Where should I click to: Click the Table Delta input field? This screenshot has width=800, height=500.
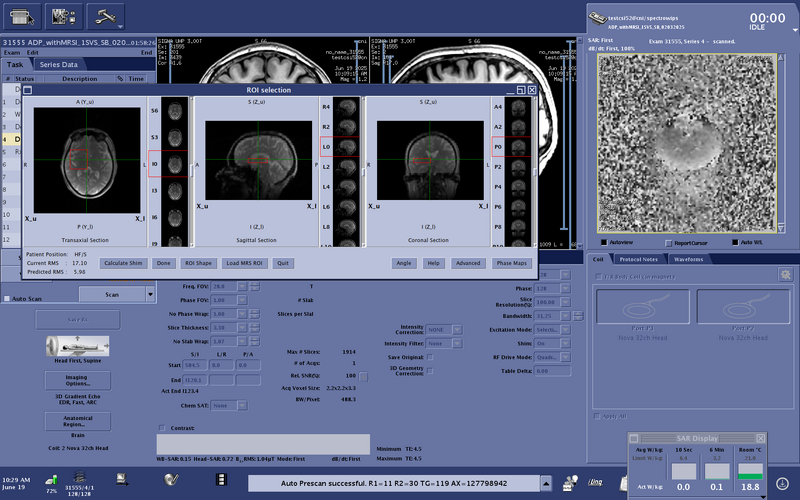[552, 371]
